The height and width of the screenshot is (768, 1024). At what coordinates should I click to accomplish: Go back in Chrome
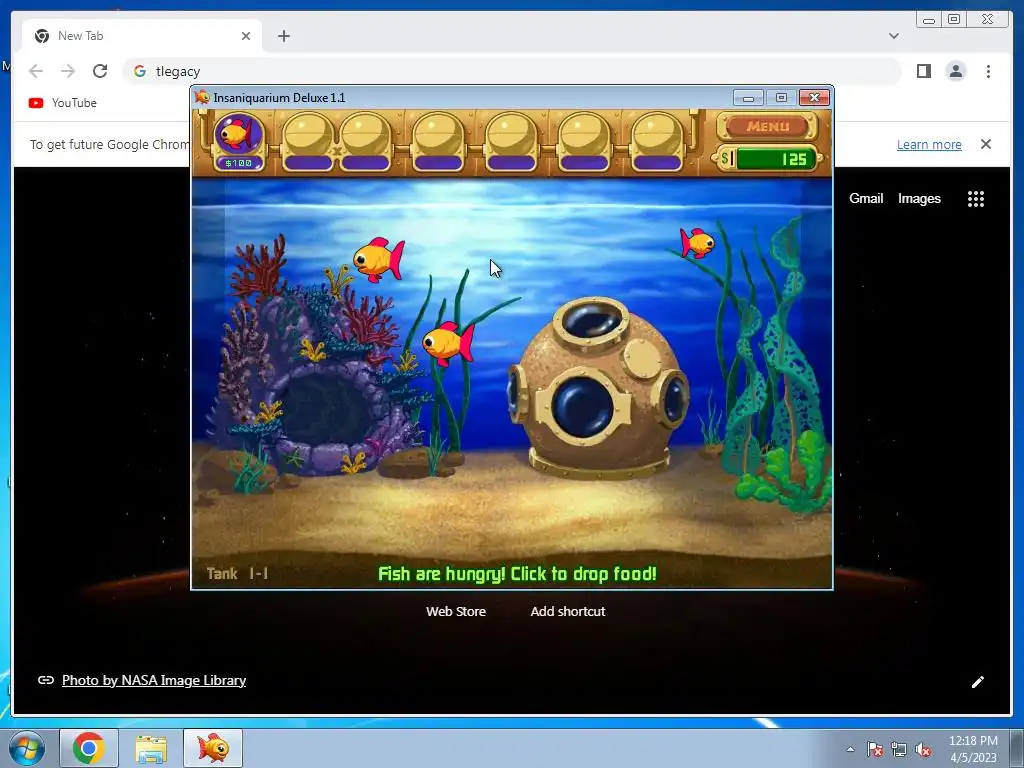[36, 71]
